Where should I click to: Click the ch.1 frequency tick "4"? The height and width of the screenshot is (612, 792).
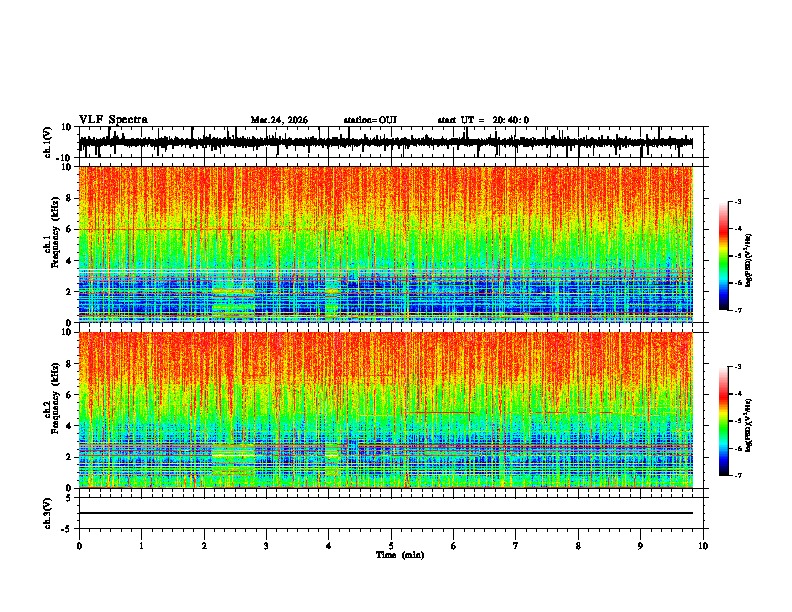click(70, 261)
